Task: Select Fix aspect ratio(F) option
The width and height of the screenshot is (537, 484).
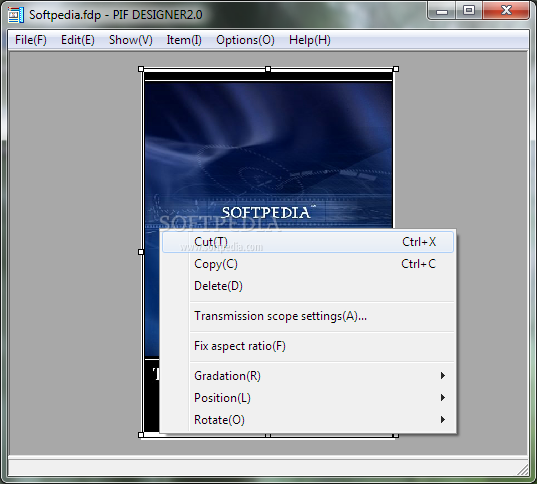Action: click(308, 346)
